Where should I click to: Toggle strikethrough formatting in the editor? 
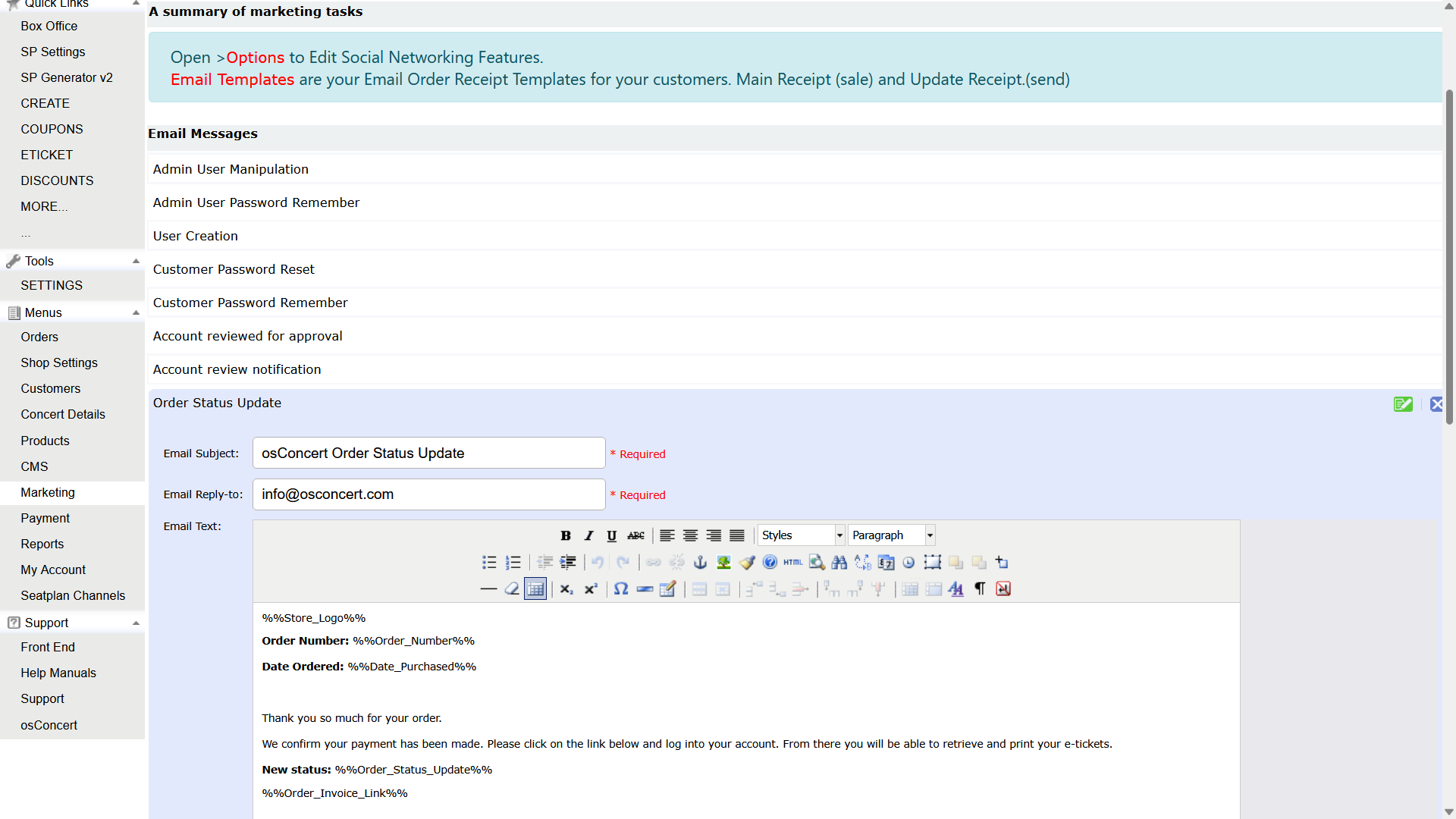pyautogui.click(x=635, y=535)
